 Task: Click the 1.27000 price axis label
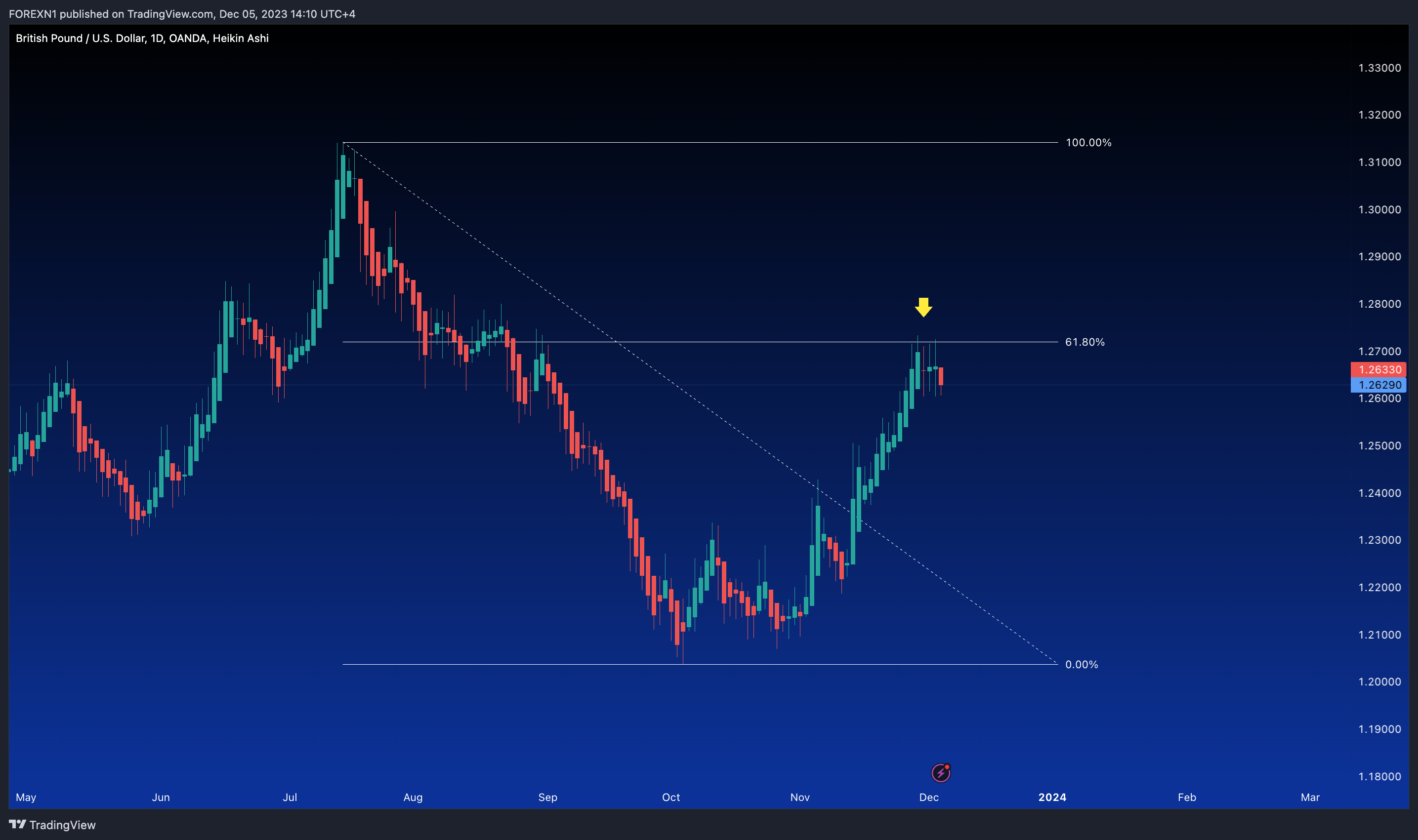click(1379, 352)
